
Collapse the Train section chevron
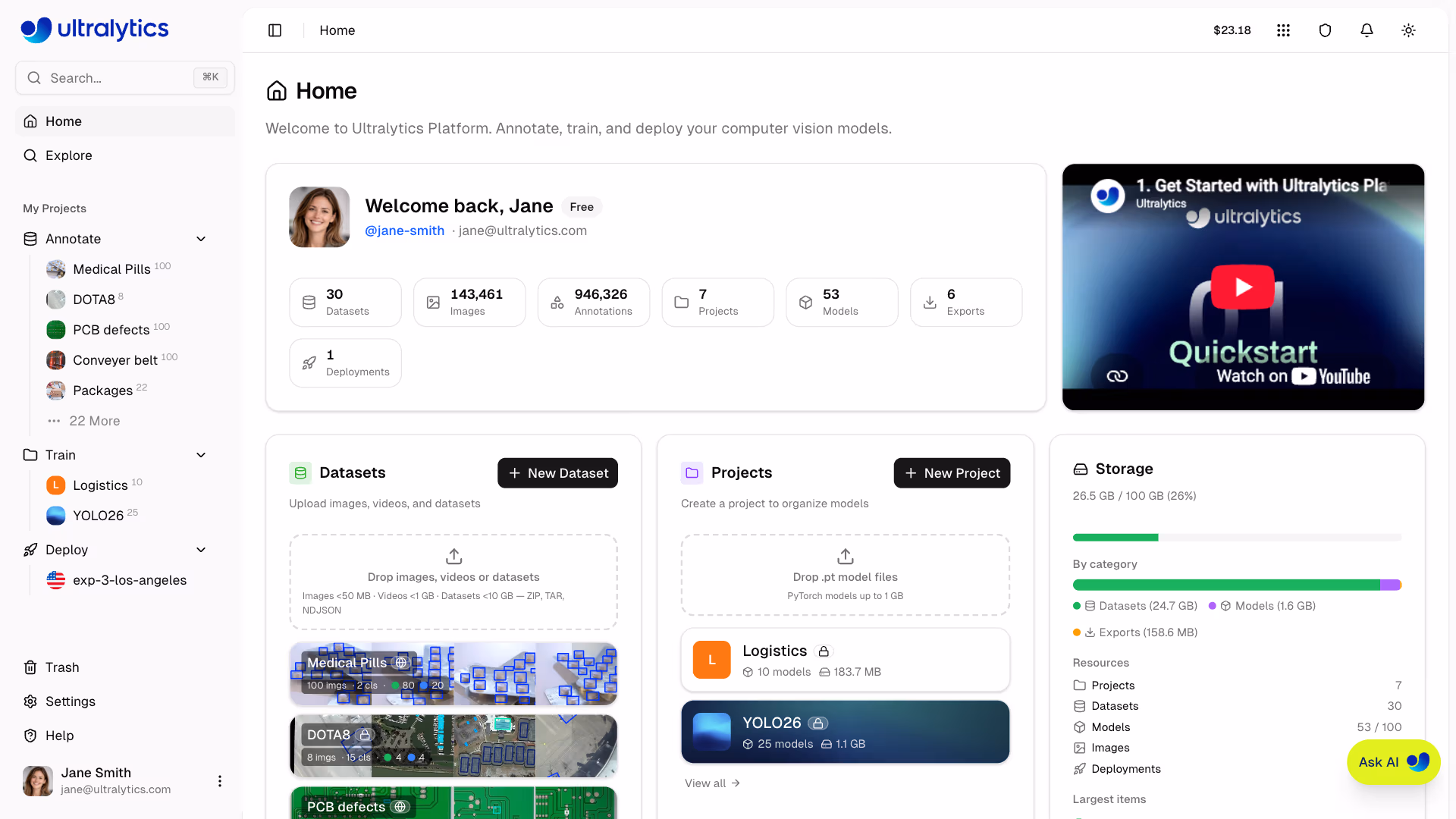(x=201, y=455)
